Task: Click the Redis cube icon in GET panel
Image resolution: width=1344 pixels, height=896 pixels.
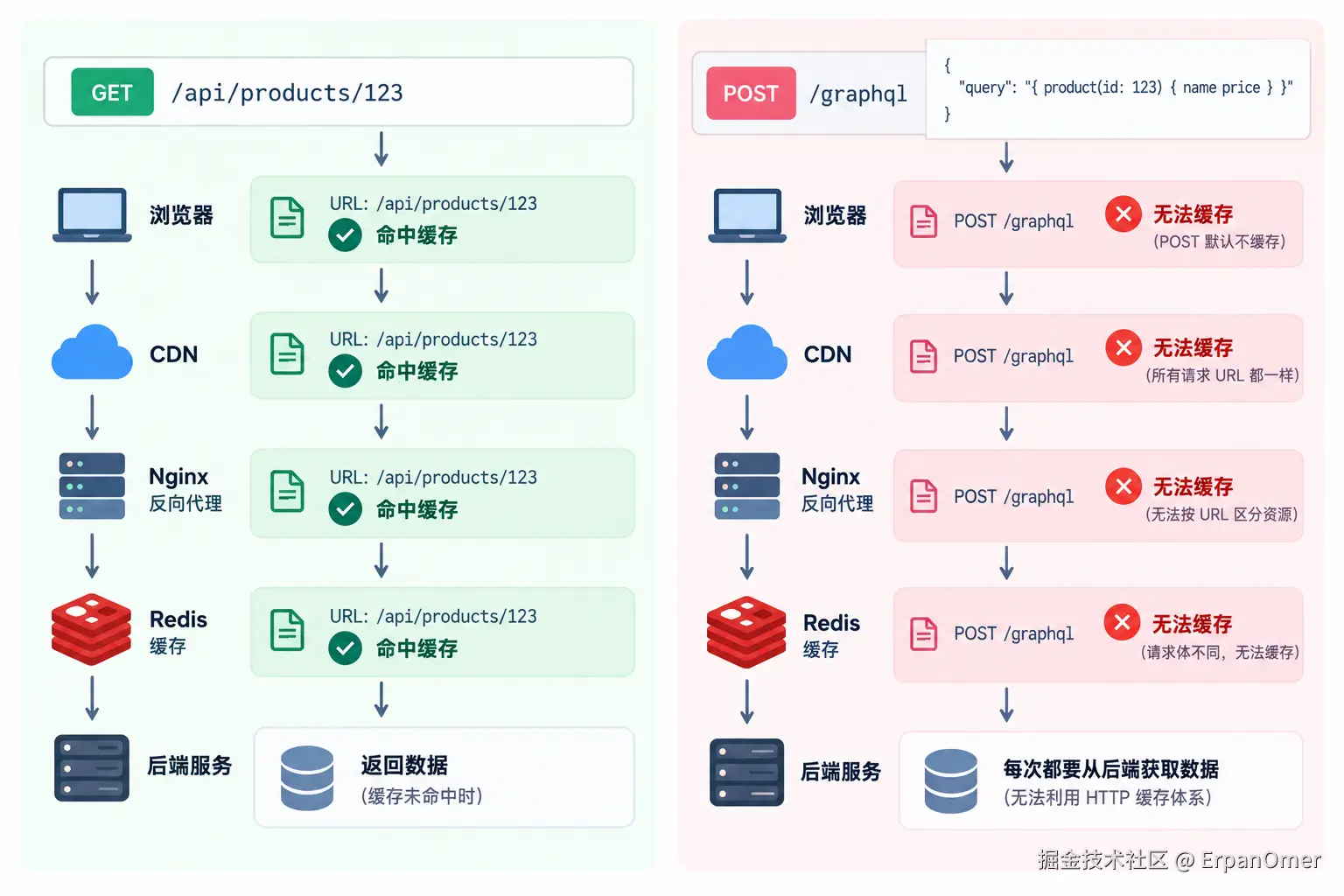Action: [x=91, y=629]
